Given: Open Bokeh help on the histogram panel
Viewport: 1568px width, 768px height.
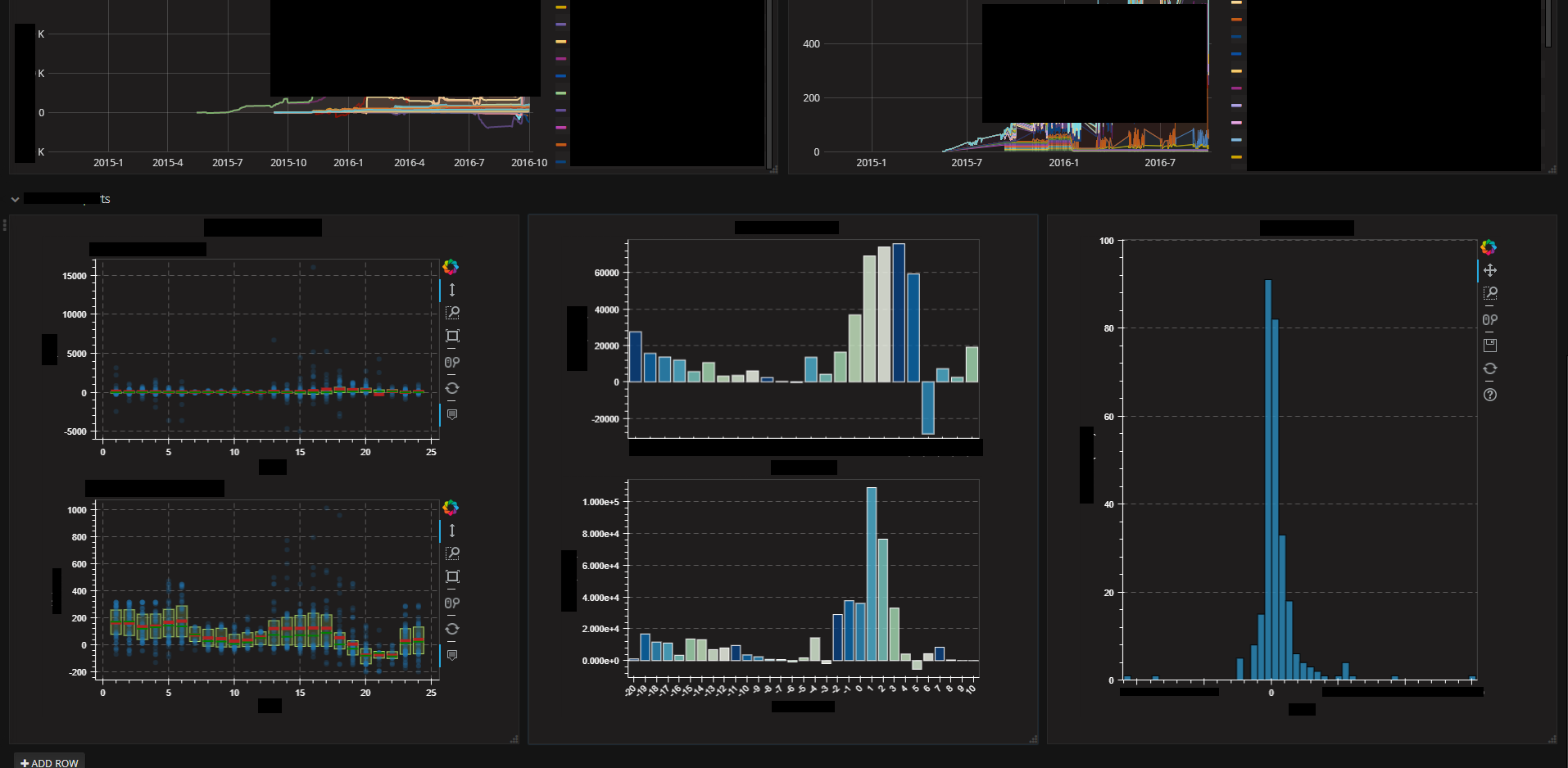Looking at the screenshot, I should (x=1490, y=395).
